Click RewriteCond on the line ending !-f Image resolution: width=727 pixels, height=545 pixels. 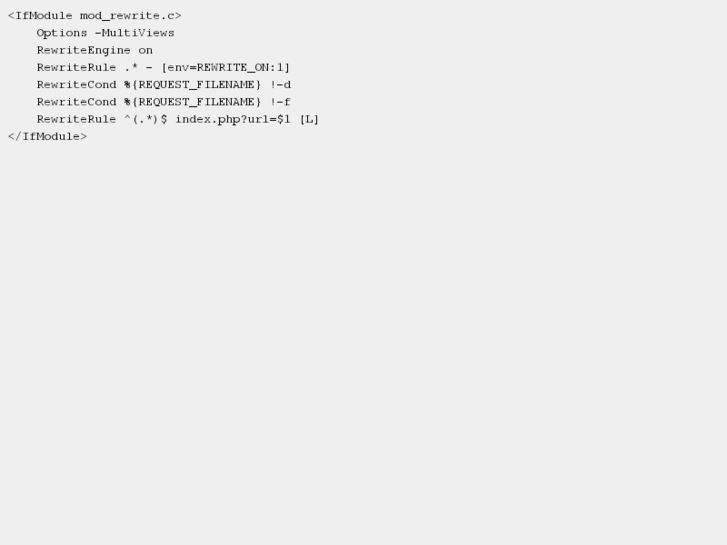pos(77,102)
